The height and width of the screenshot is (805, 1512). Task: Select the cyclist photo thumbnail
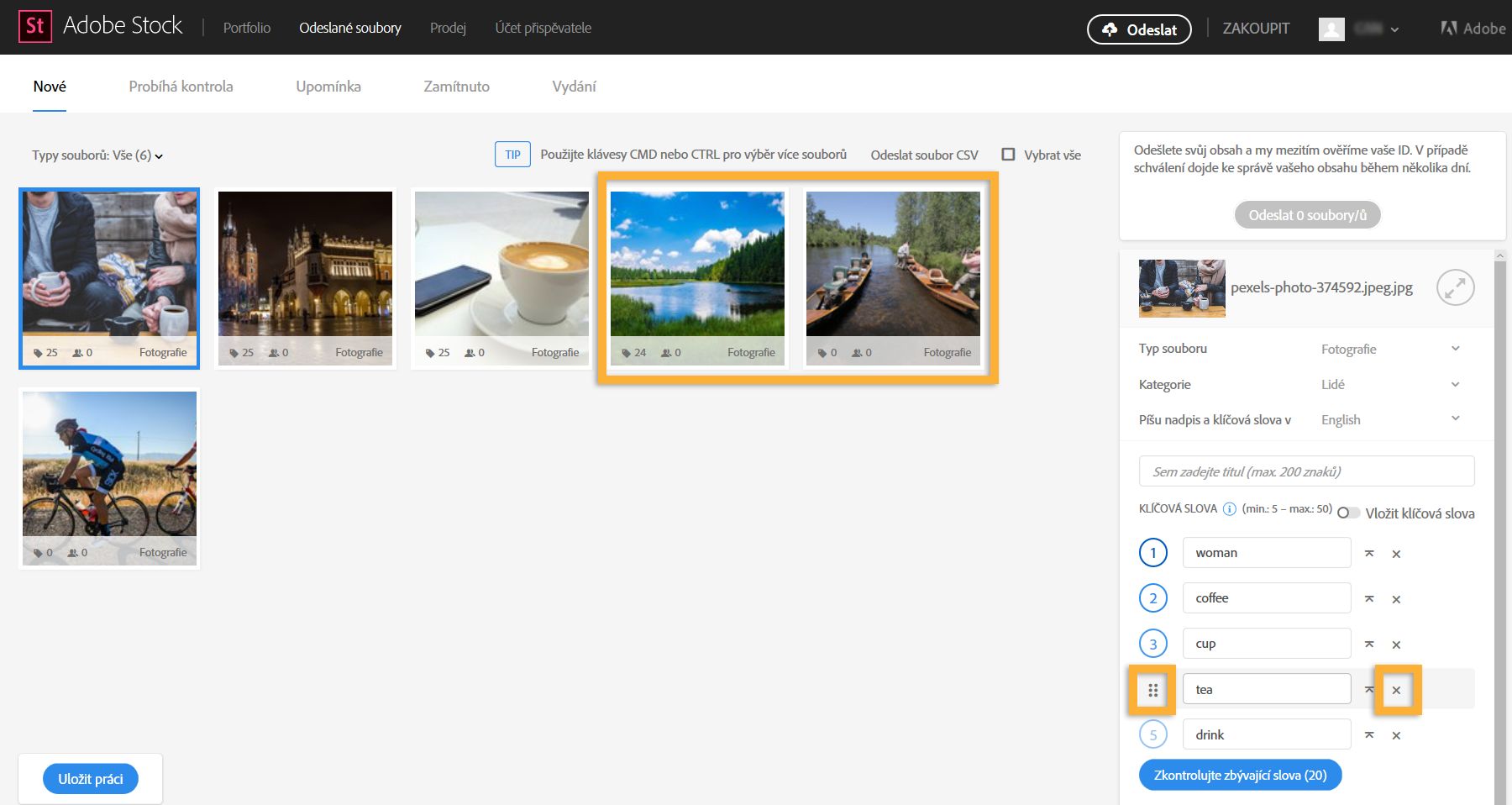coord(109,478)
